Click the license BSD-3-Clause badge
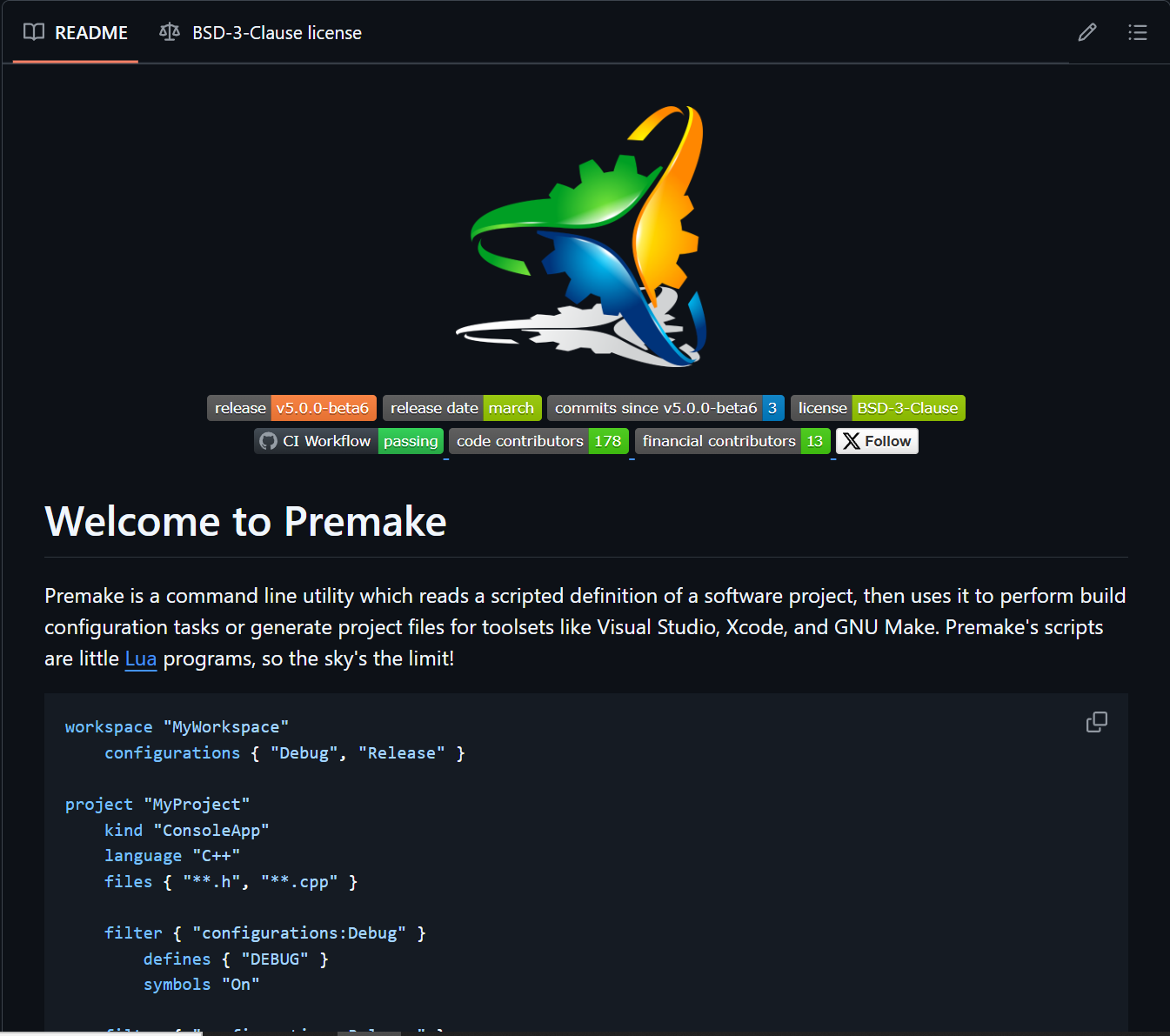 pyautogui.click(x=878, y=408)
